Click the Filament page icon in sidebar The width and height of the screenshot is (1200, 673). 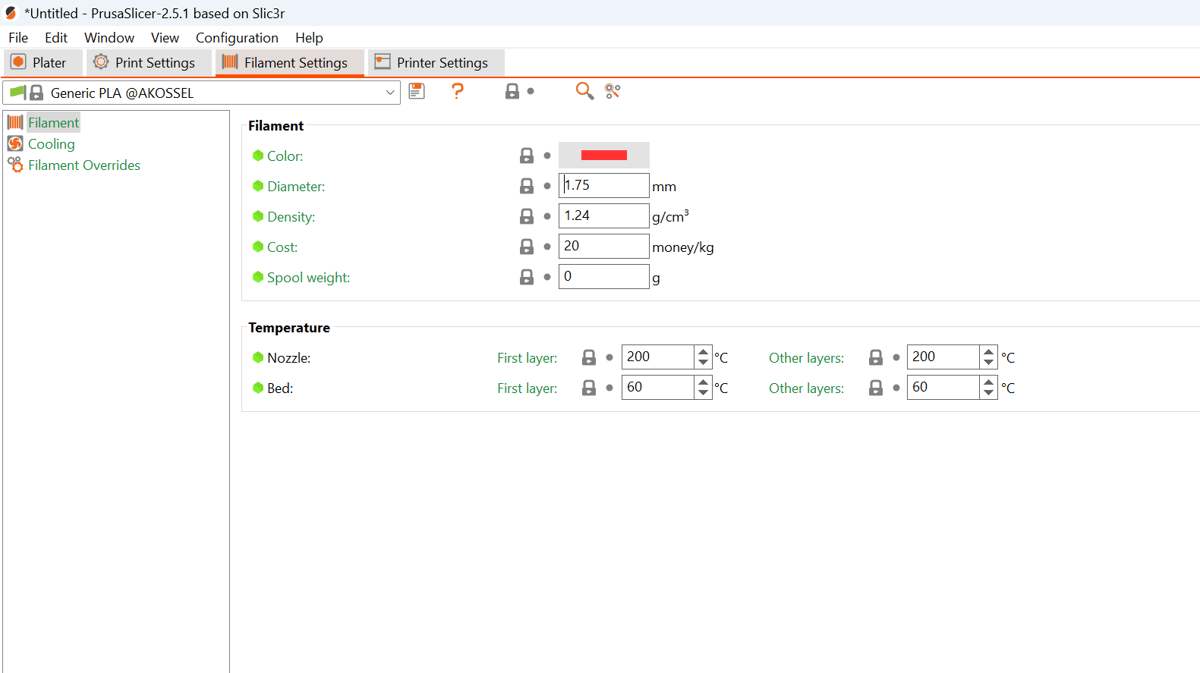pos(15,122)
